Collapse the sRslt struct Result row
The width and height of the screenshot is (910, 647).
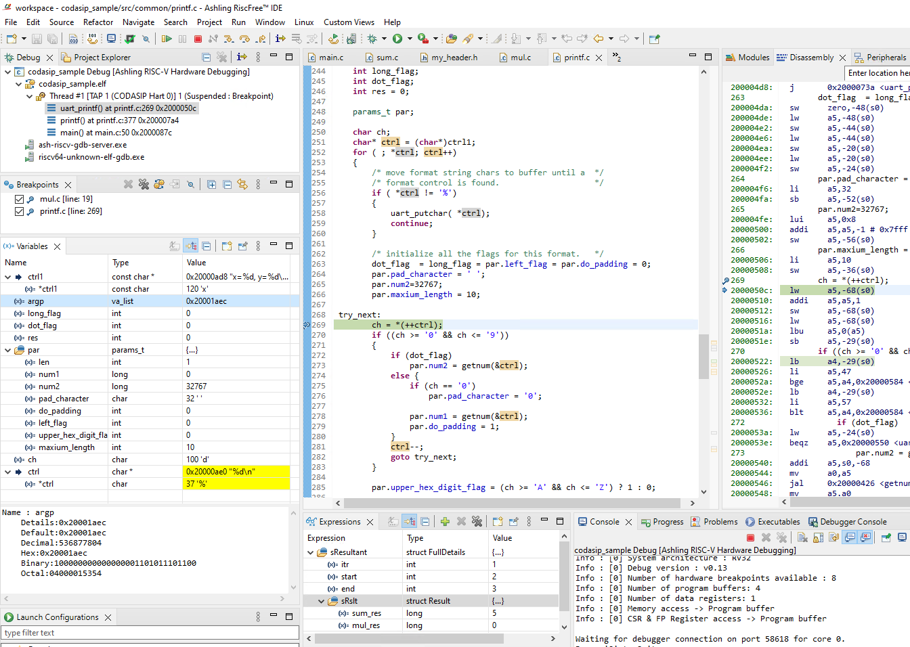tap(321, 601)
